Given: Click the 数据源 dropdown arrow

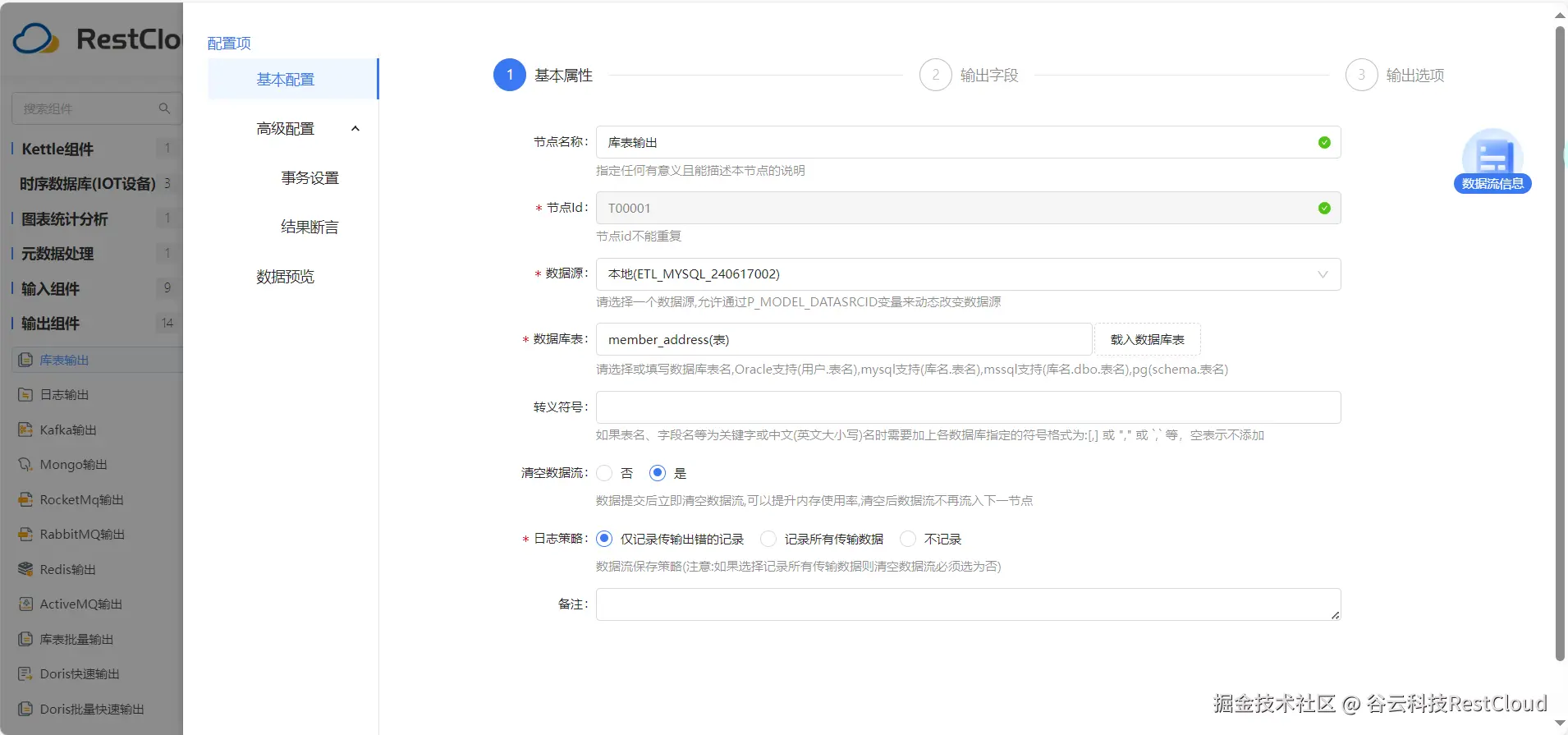Looking at the screenshot, I should 1323,274.
